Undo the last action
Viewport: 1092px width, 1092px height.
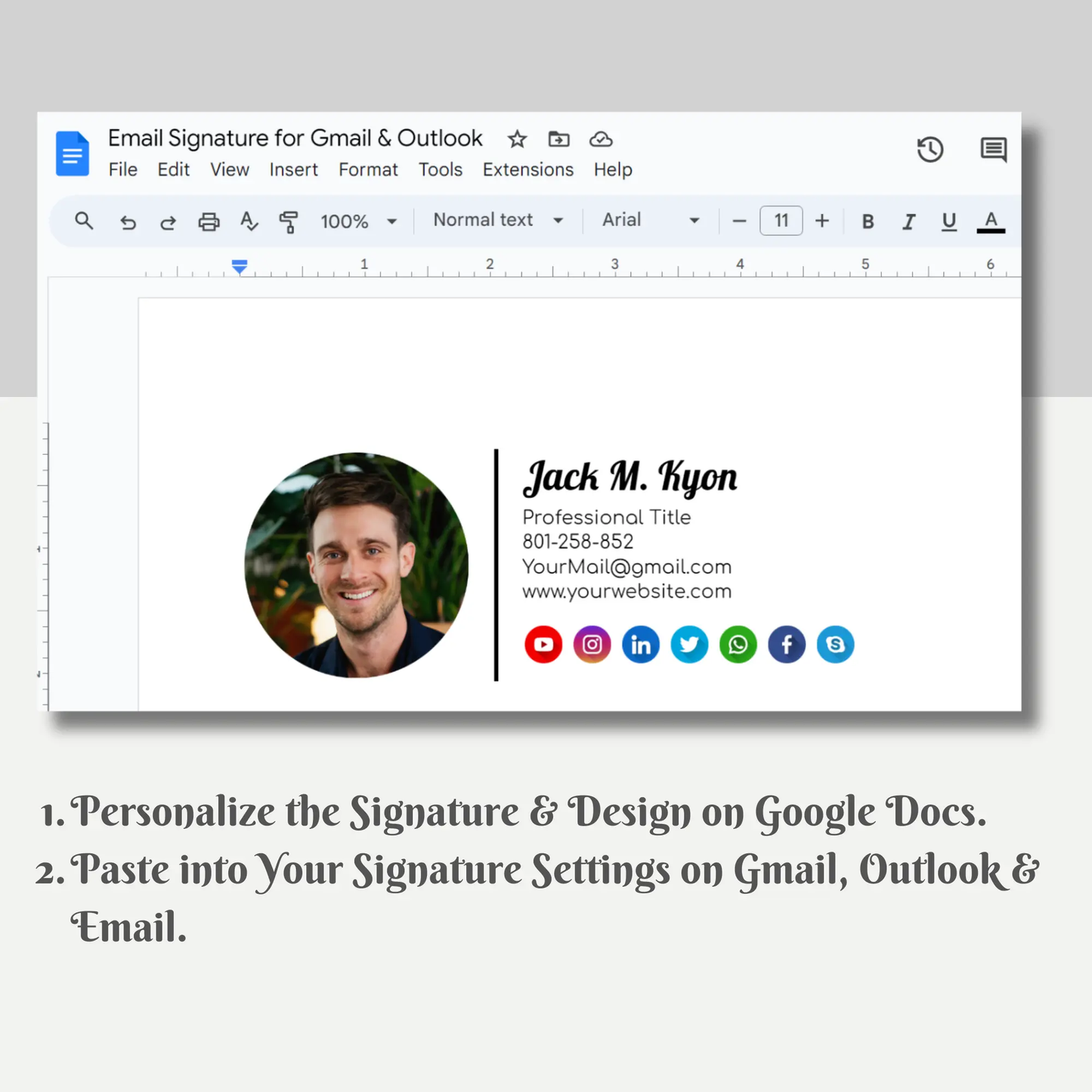pos(128,222)
